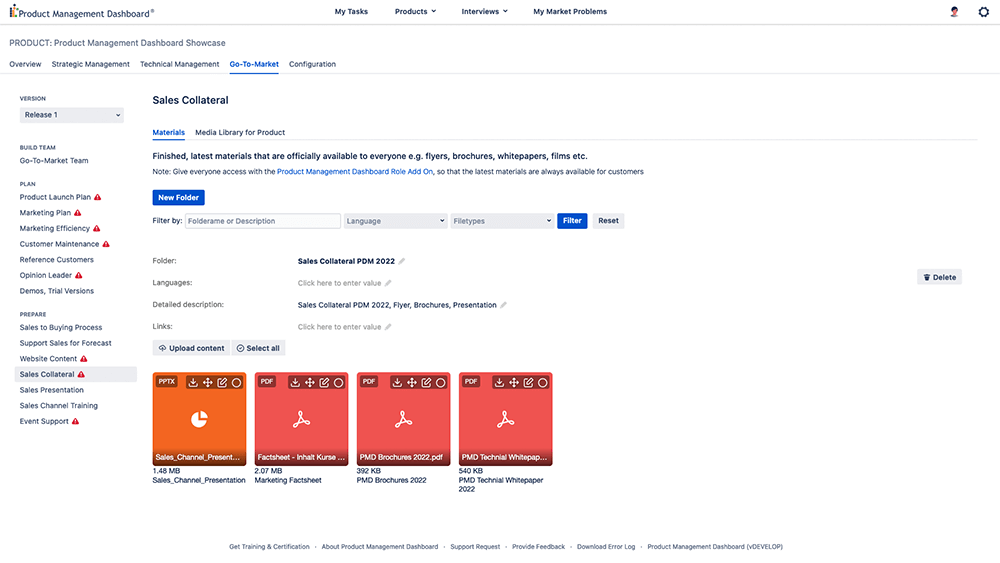
Task: Open Sales to Buying Process
Action: 61,328
